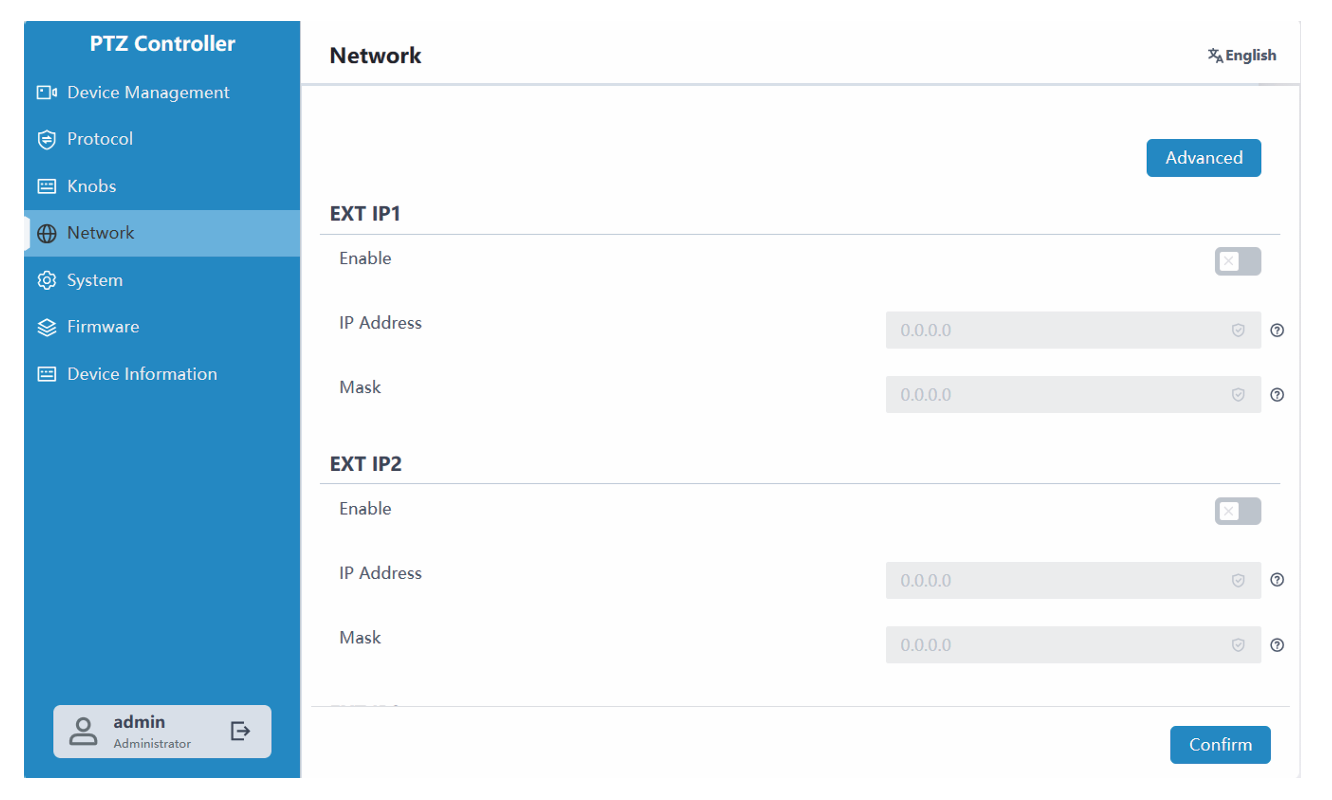Click the EXT IP2 Mask input field
Viewport: 1332px width, 800px height.
tap(1060, 645)
